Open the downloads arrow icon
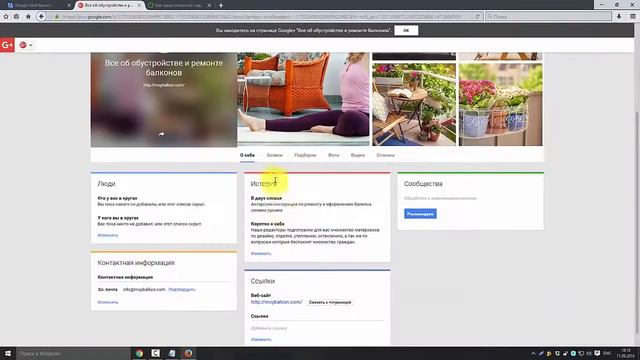This screenshot has height=360, width=640. 619,16
